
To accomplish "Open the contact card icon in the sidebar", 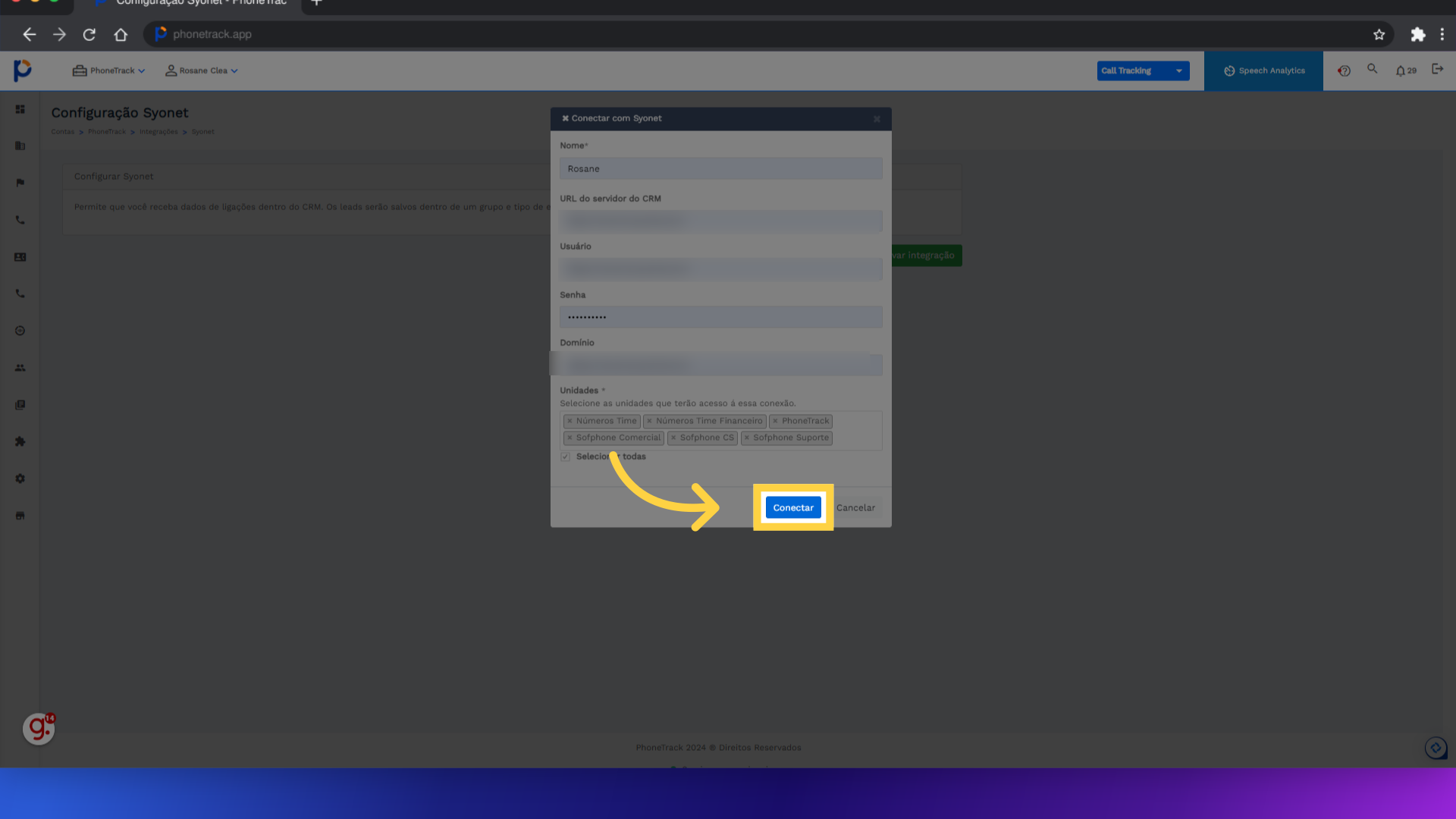I will click(x=20, y=257).
